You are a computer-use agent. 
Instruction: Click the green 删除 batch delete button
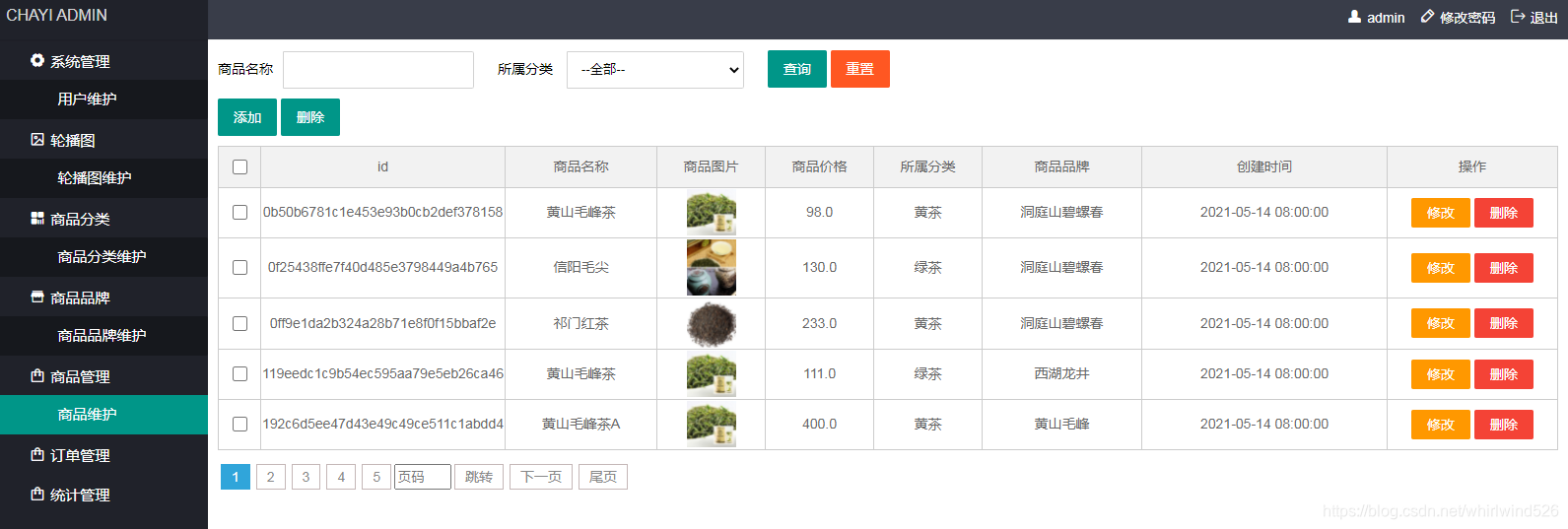coord(310,117)
